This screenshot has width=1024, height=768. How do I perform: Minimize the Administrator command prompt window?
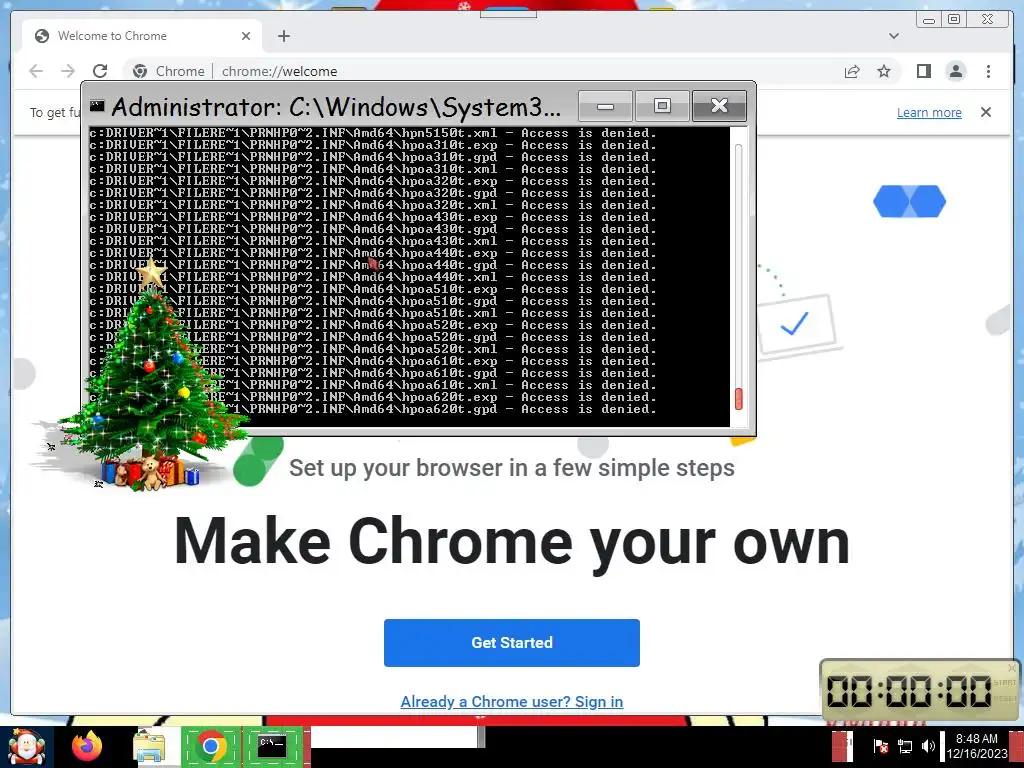coord(605,106)
